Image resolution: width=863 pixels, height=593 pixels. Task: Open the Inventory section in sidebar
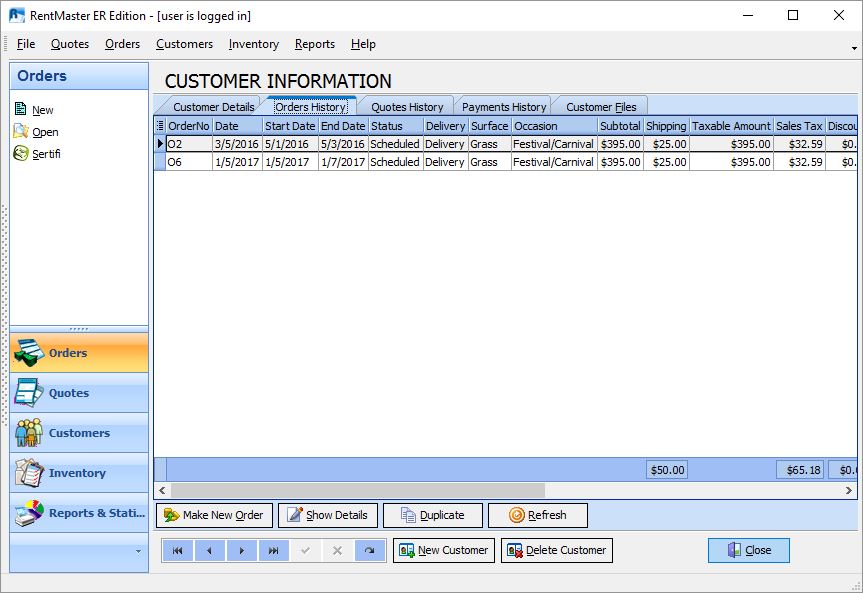pyautogui.click(x=79, y=473)
